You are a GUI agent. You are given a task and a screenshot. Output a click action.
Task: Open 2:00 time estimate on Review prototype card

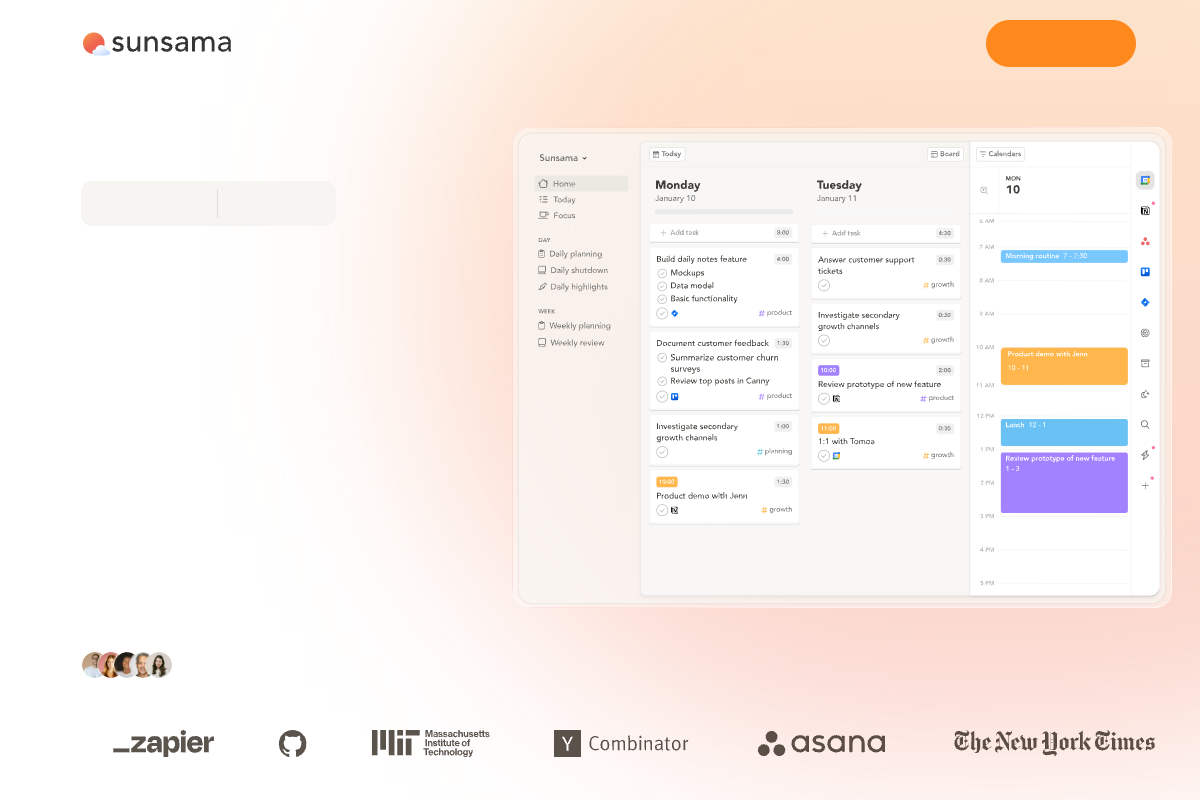tap(945, 370)
